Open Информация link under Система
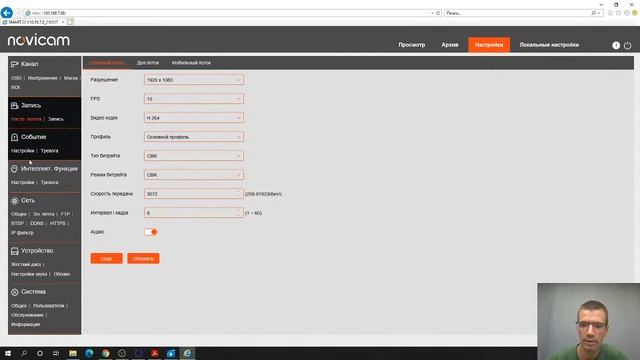Image resolution: width=640 pixels, height=360 pixels. point(26,324)
